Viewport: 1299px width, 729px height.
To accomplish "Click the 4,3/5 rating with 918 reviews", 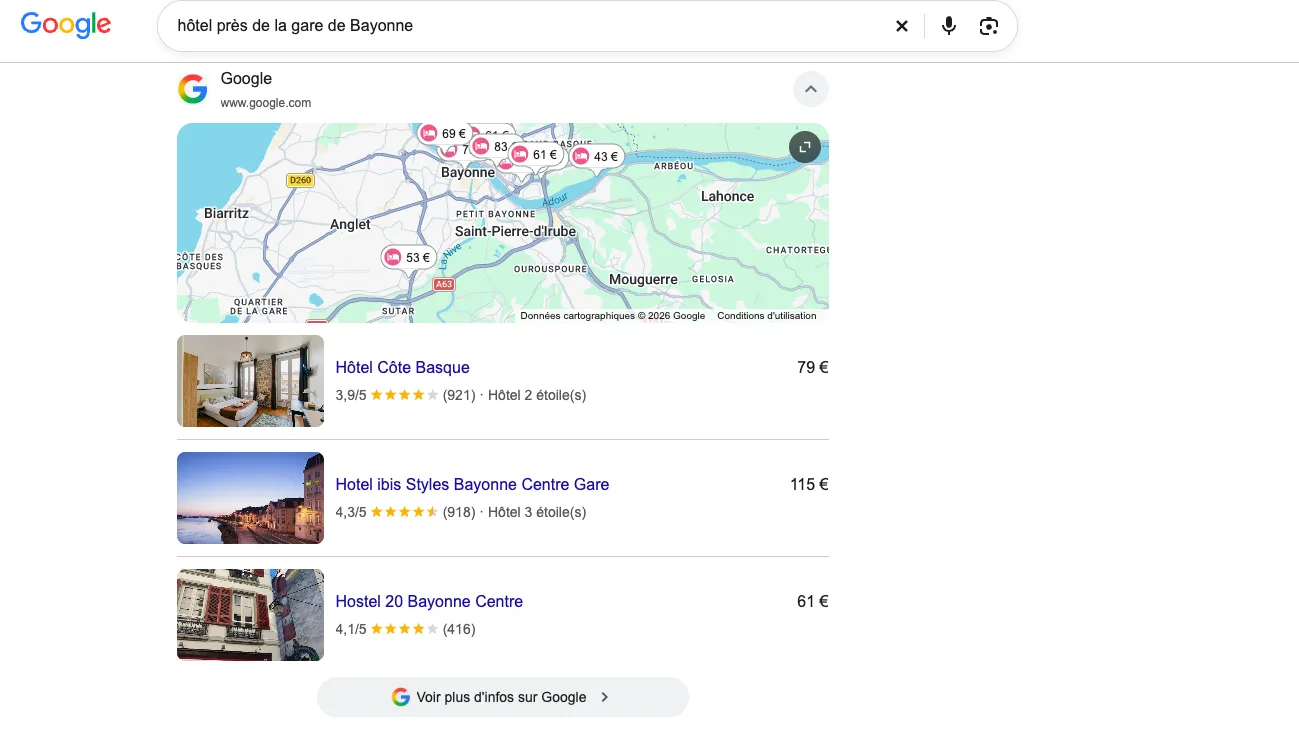I will click(405, 512).
